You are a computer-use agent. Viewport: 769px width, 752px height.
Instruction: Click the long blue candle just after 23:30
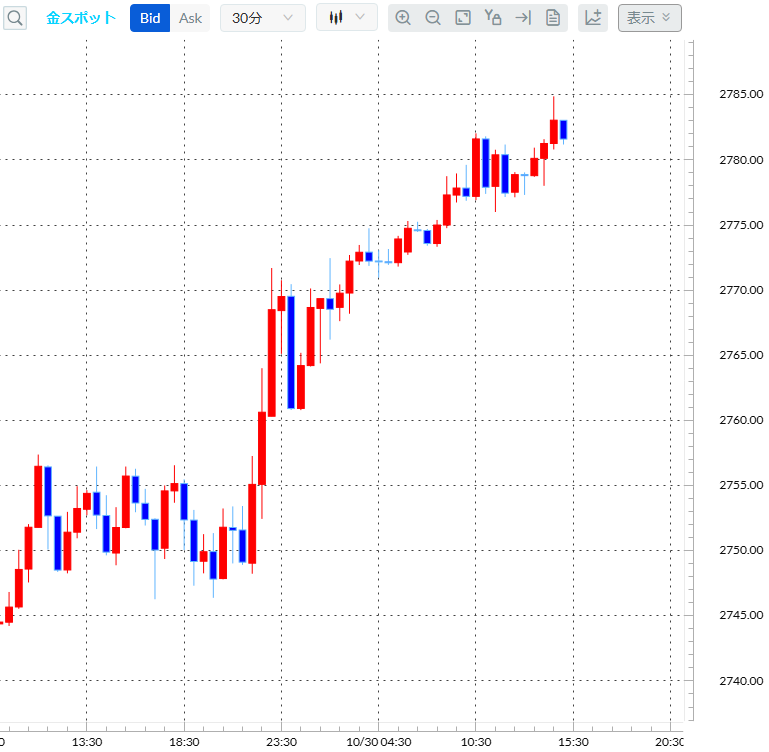coord(291,352)
